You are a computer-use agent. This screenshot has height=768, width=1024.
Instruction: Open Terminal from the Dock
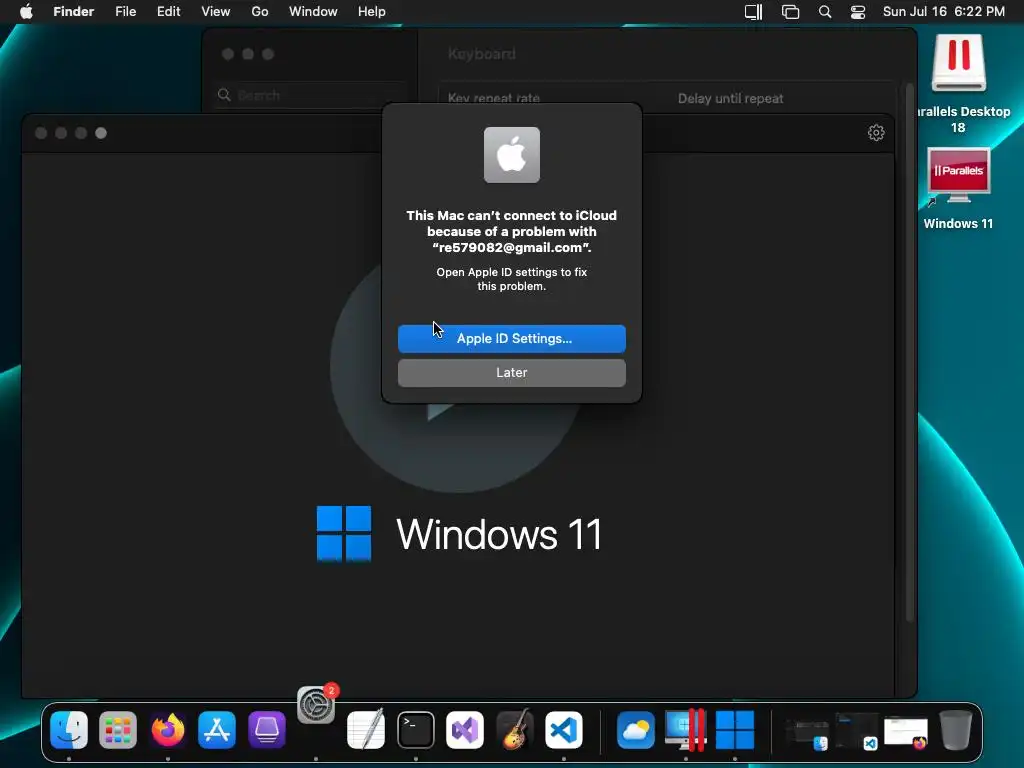(x=416, y=730)
